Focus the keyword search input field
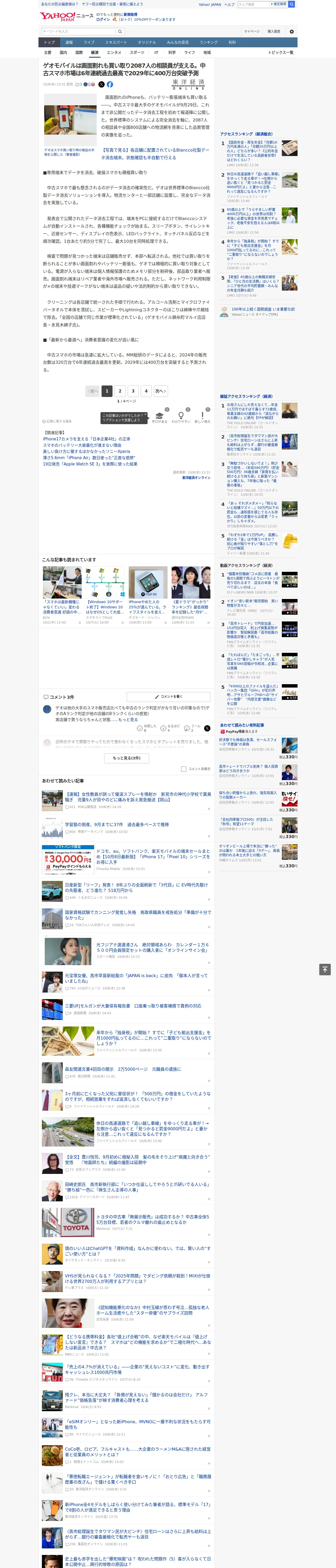 click(x=79, y=32)
